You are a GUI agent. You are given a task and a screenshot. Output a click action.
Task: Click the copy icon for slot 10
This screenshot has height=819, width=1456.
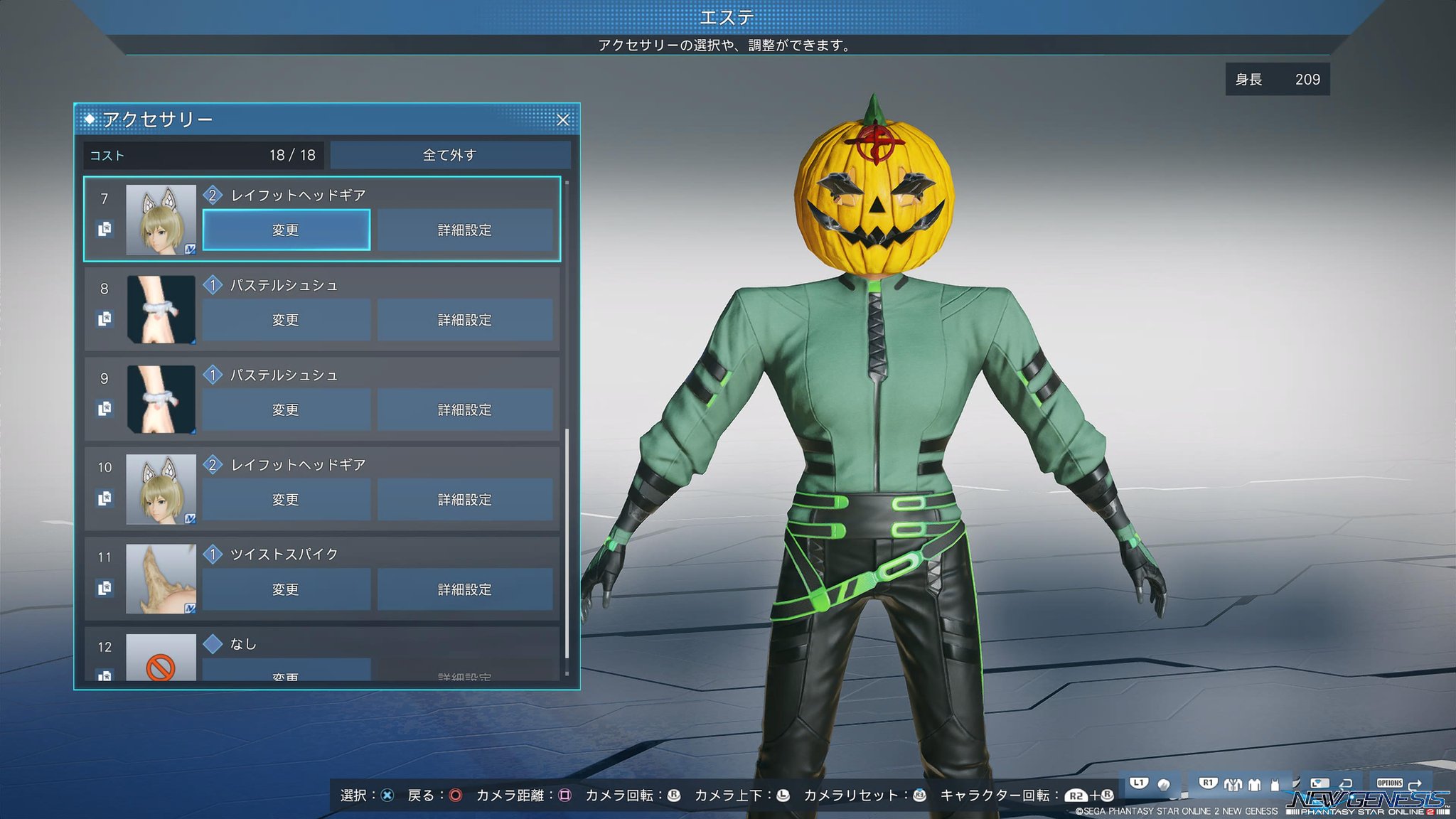tap(105, 498)
